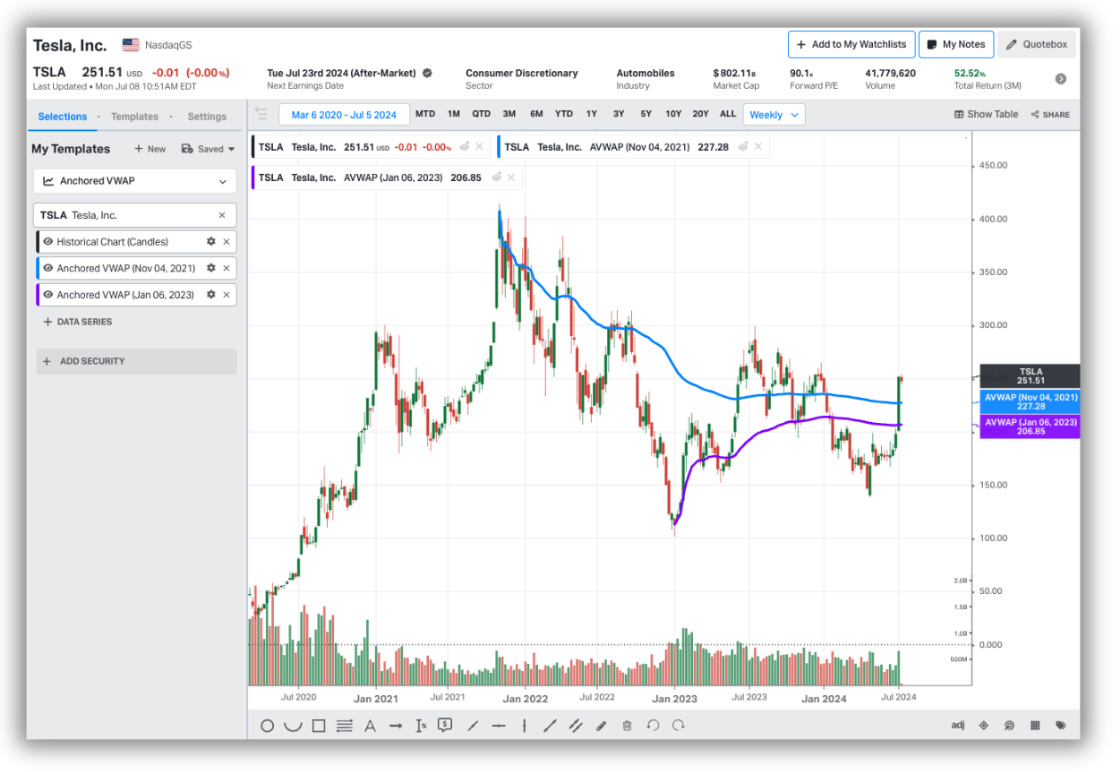
Task: Click the AVWAP (Nov 04, 2021) 227.28 price label
Action: [1030, 402]
